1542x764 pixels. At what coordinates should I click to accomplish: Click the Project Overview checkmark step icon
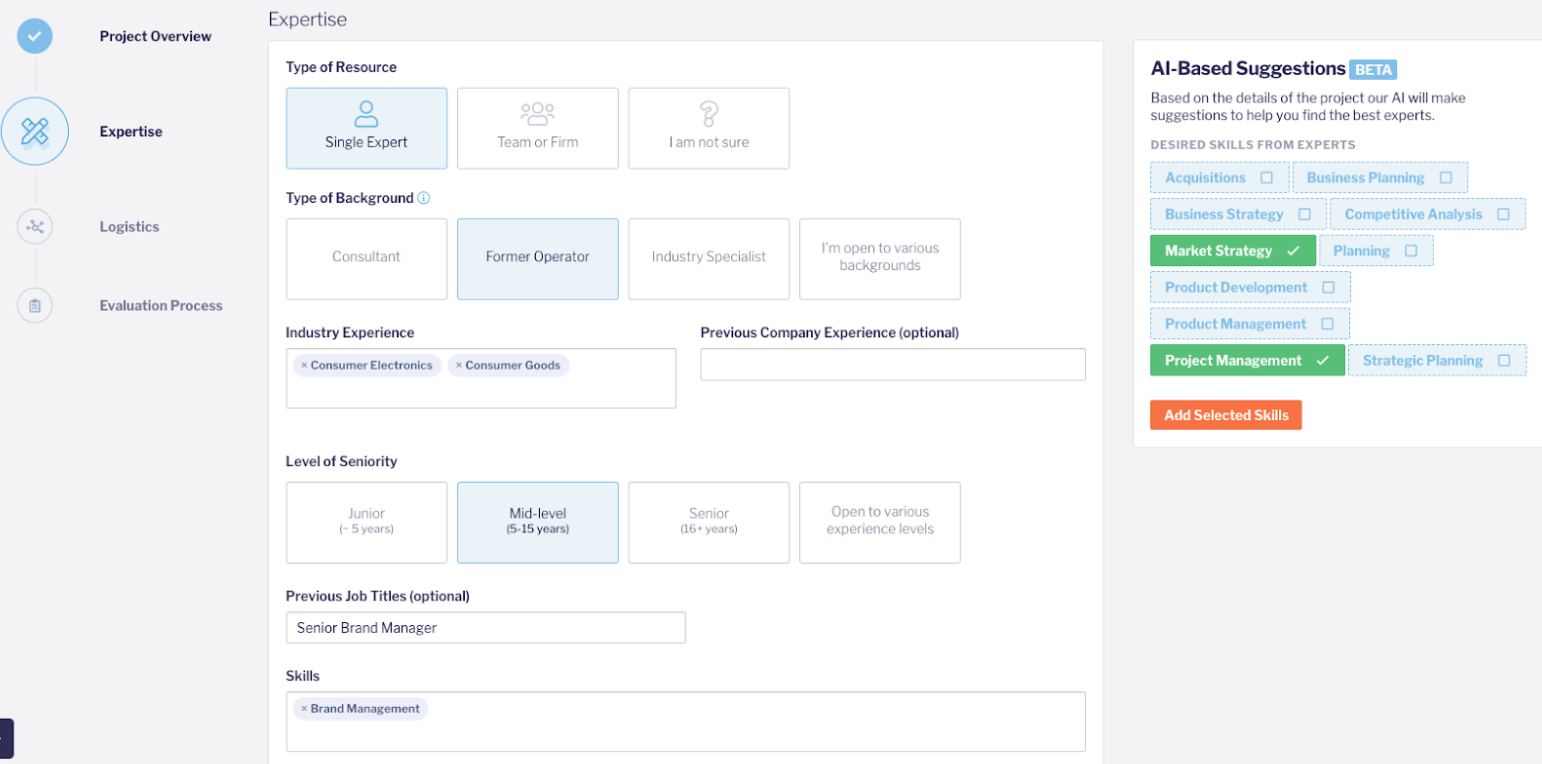pyautogui.click(x=35, y=36)
